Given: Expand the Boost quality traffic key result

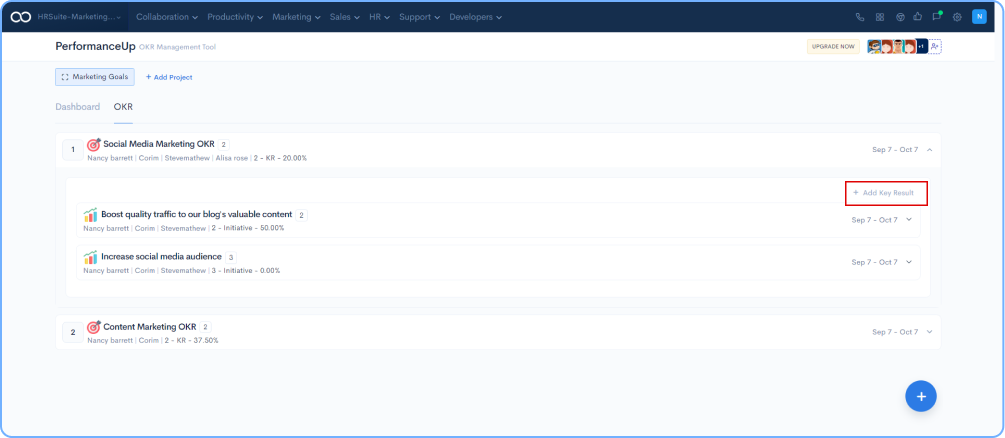Looking at the screenshot, I should 909,220.
